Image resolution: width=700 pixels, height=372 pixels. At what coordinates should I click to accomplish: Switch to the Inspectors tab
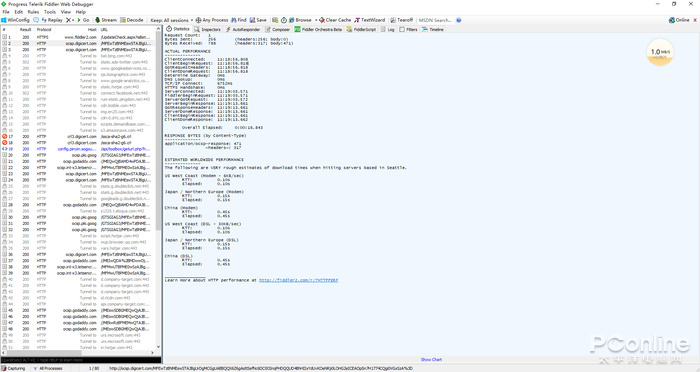[x=208, y=29]
